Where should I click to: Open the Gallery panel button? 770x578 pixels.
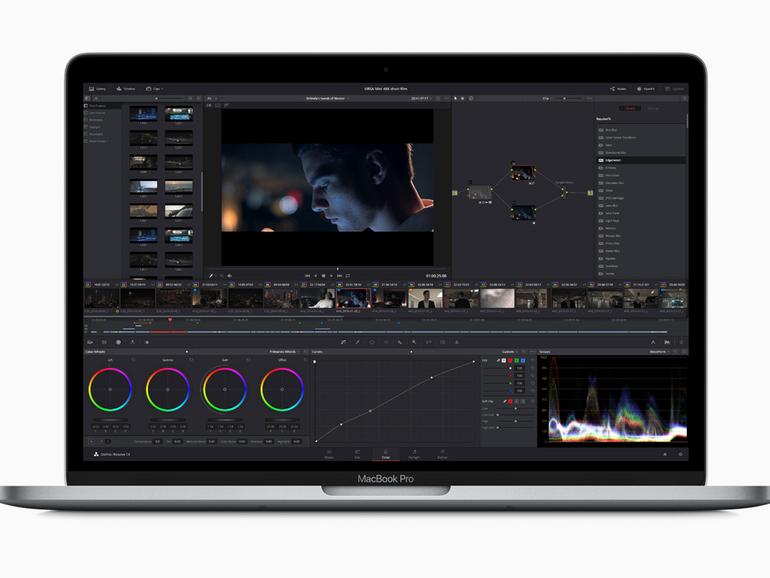(x=97, y=89)
